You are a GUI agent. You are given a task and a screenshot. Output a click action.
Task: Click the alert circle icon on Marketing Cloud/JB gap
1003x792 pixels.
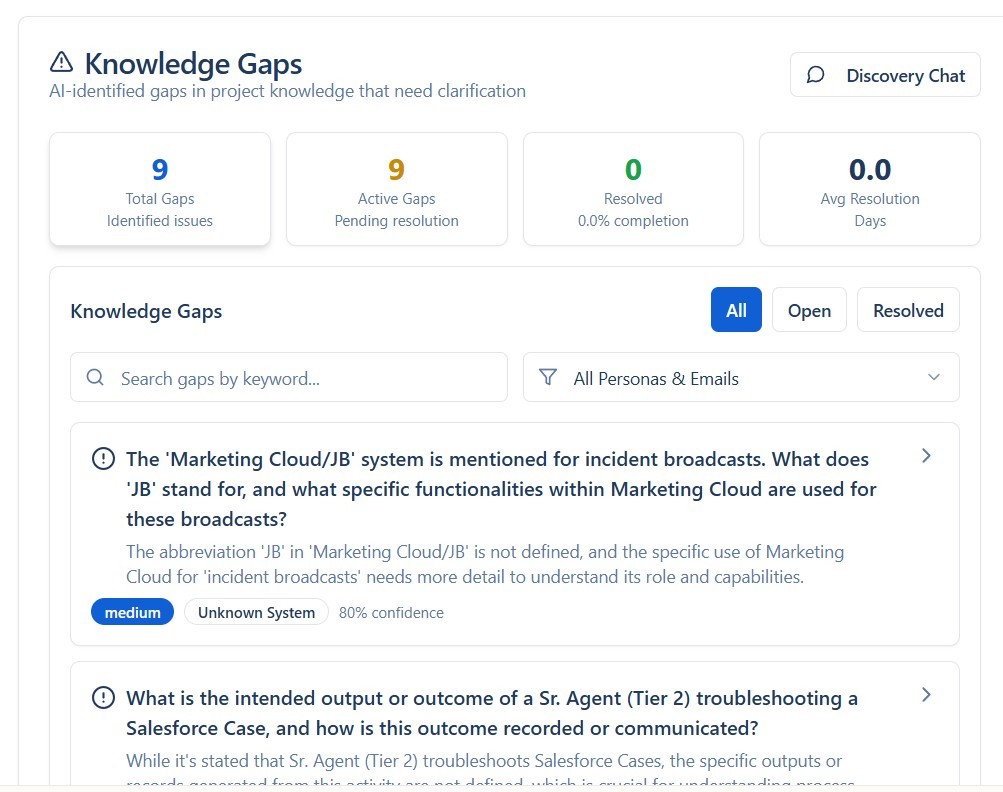[103, 459]
